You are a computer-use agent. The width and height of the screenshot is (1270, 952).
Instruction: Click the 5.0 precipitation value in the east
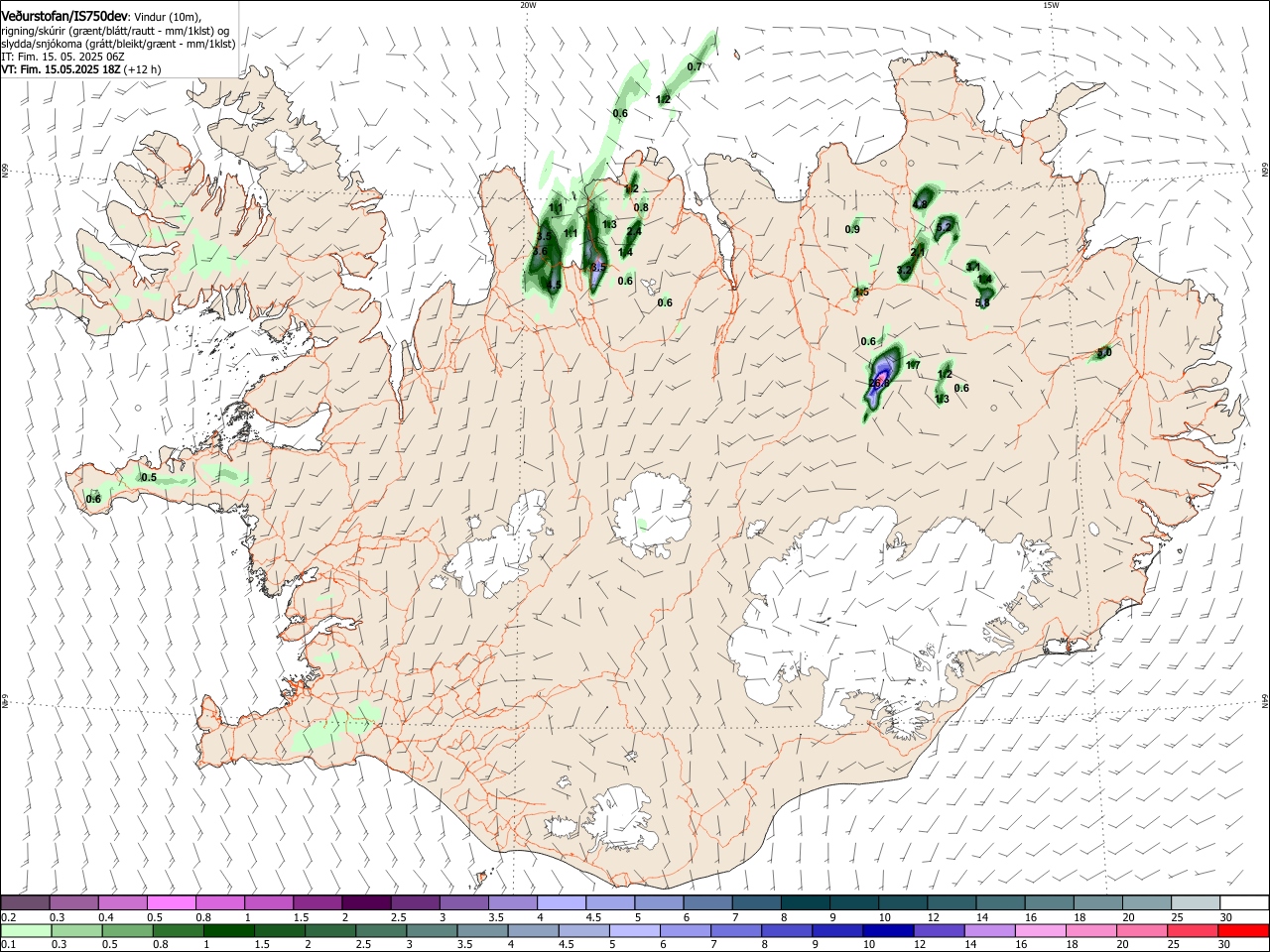coord(1103,353)
